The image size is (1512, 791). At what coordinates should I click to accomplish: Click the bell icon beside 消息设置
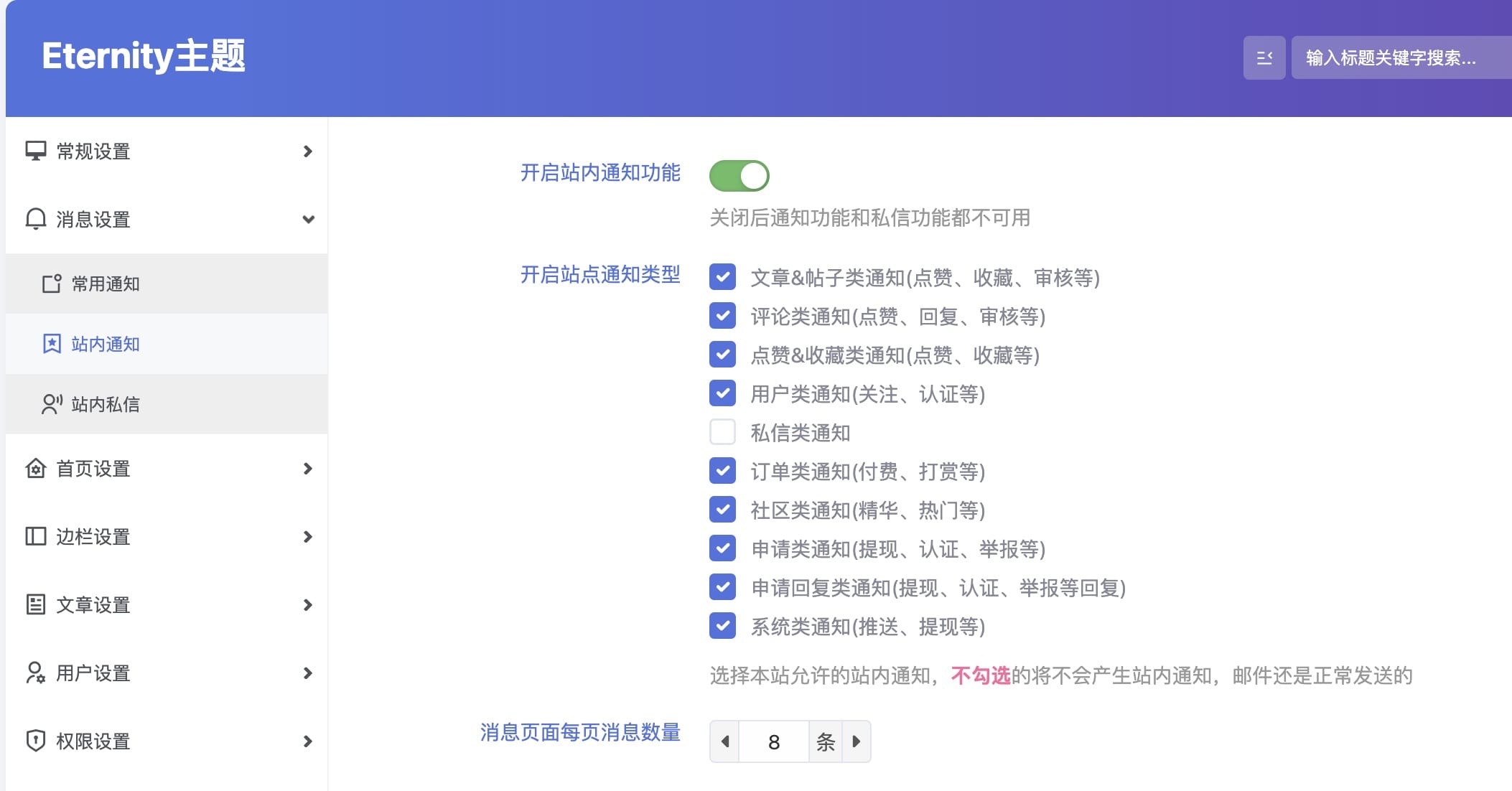coord(35,219)
